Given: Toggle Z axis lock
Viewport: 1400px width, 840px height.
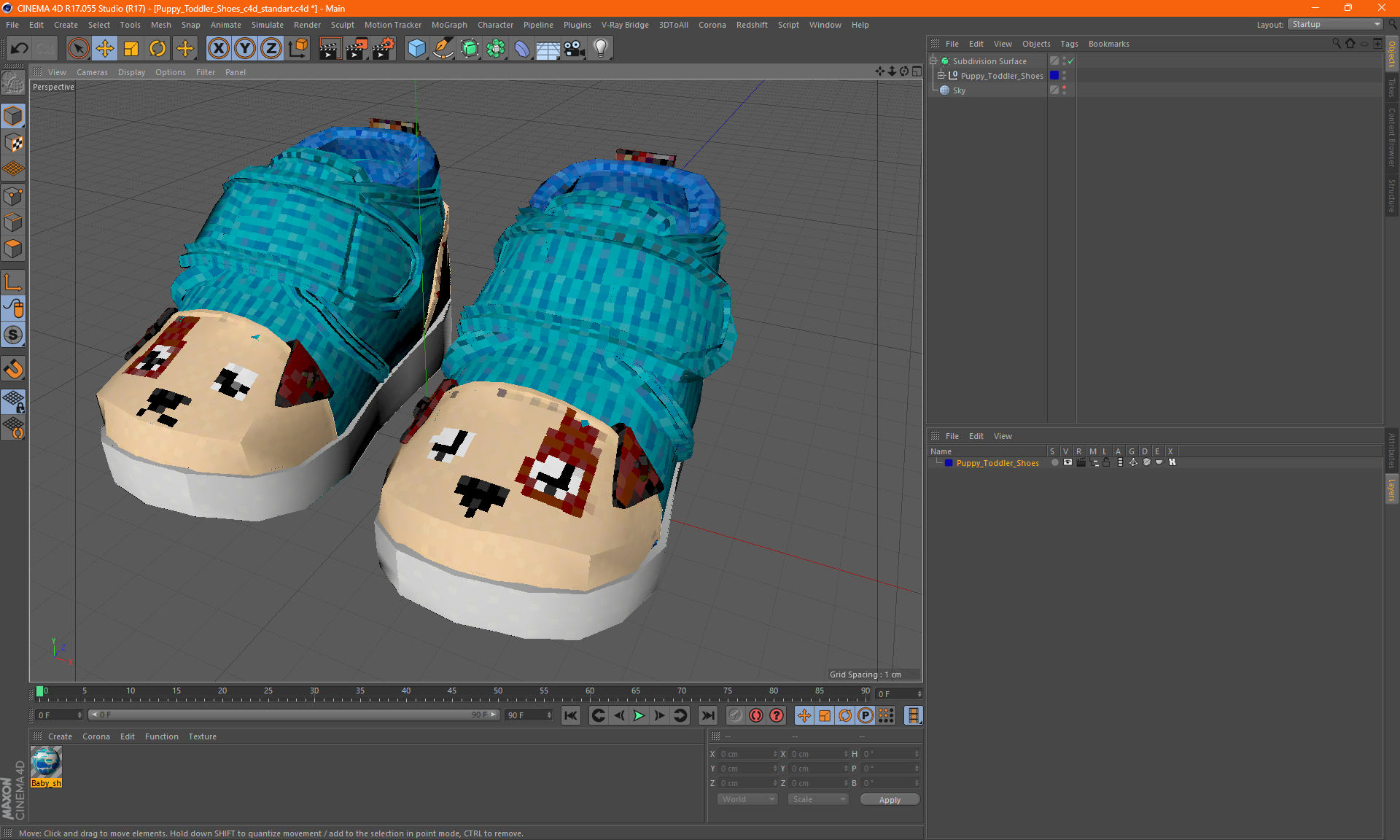Looking at the screenshot, I should pyautogui.click(x=271, y=49).
